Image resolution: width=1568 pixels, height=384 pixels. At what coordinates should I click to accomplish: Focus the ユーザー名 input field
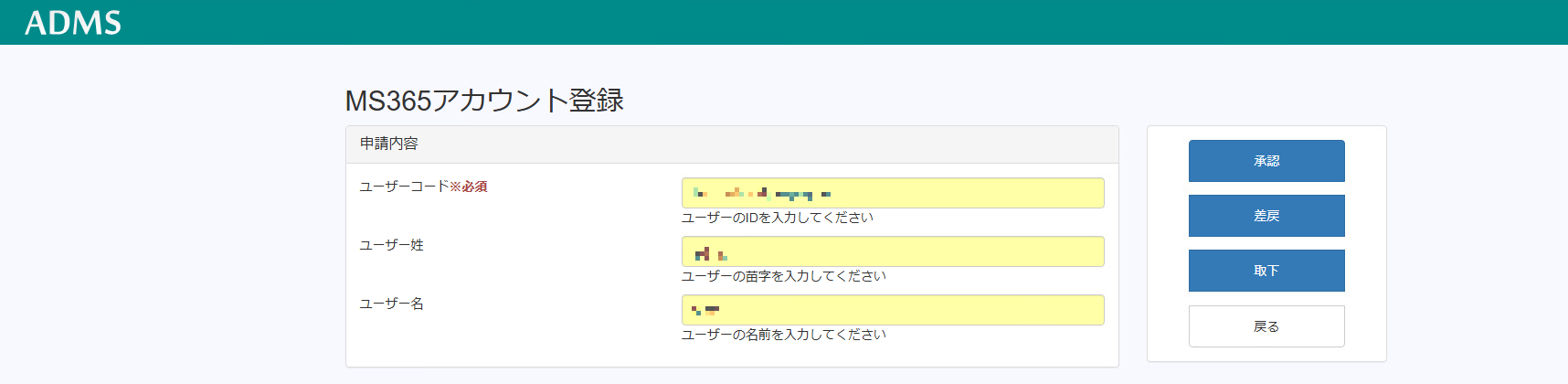tap(893, 310)
